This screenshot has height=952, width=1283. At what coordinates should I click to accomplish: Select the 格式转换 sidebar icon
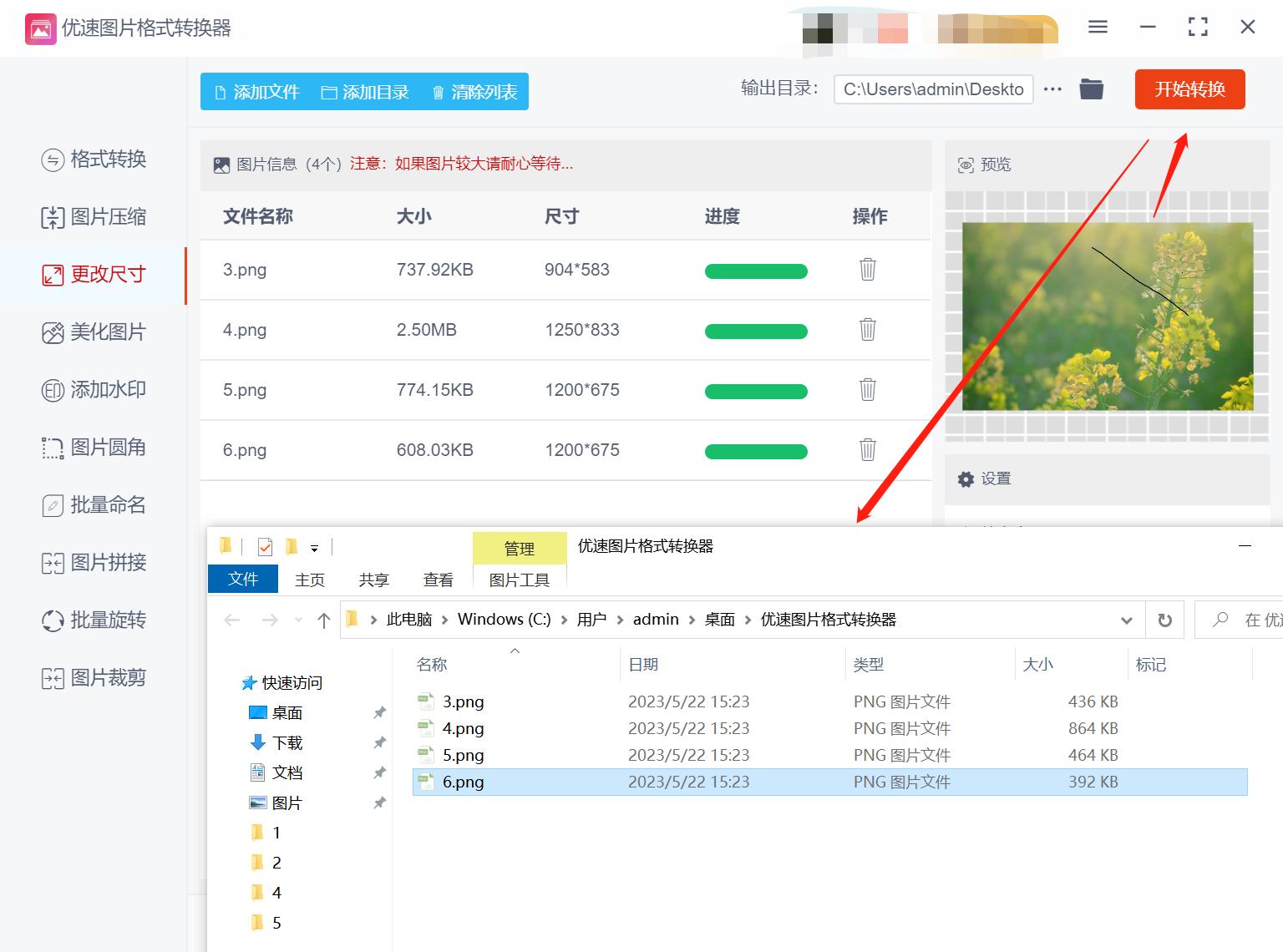[94, 160]
